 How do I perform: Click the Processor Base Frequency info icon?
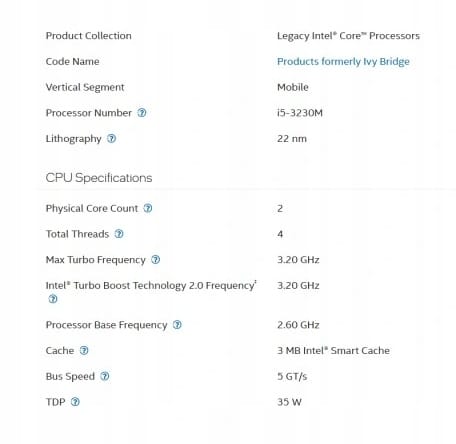177,325
